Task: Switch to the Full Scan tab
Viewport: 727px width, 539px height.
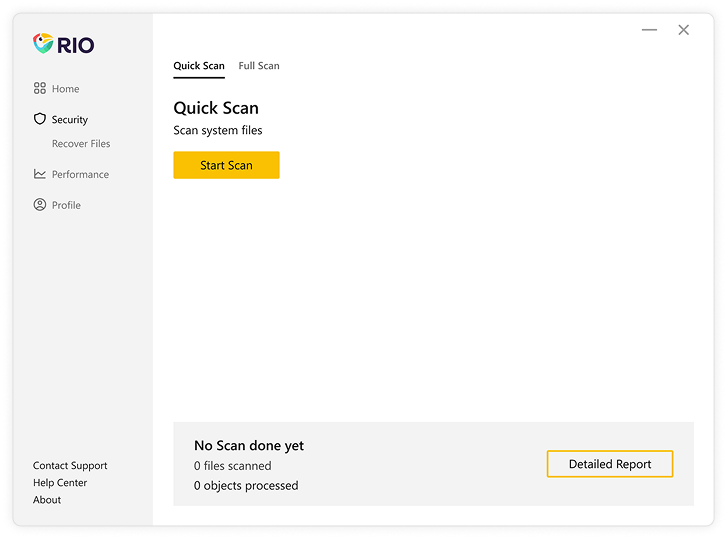Action: point(259,66)
